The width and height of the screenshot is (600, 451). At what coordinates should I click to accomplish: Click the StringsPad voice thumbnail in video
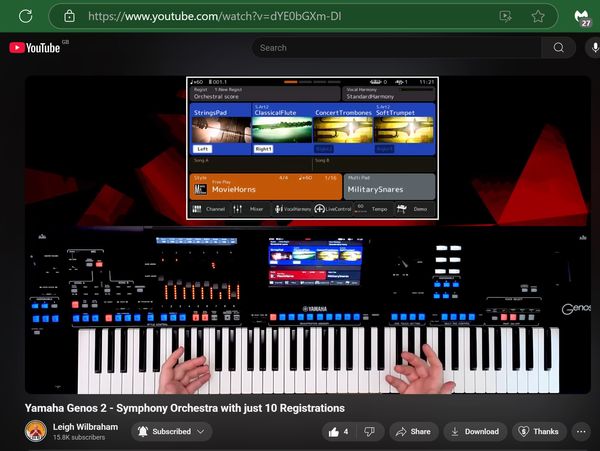(221, 130)
